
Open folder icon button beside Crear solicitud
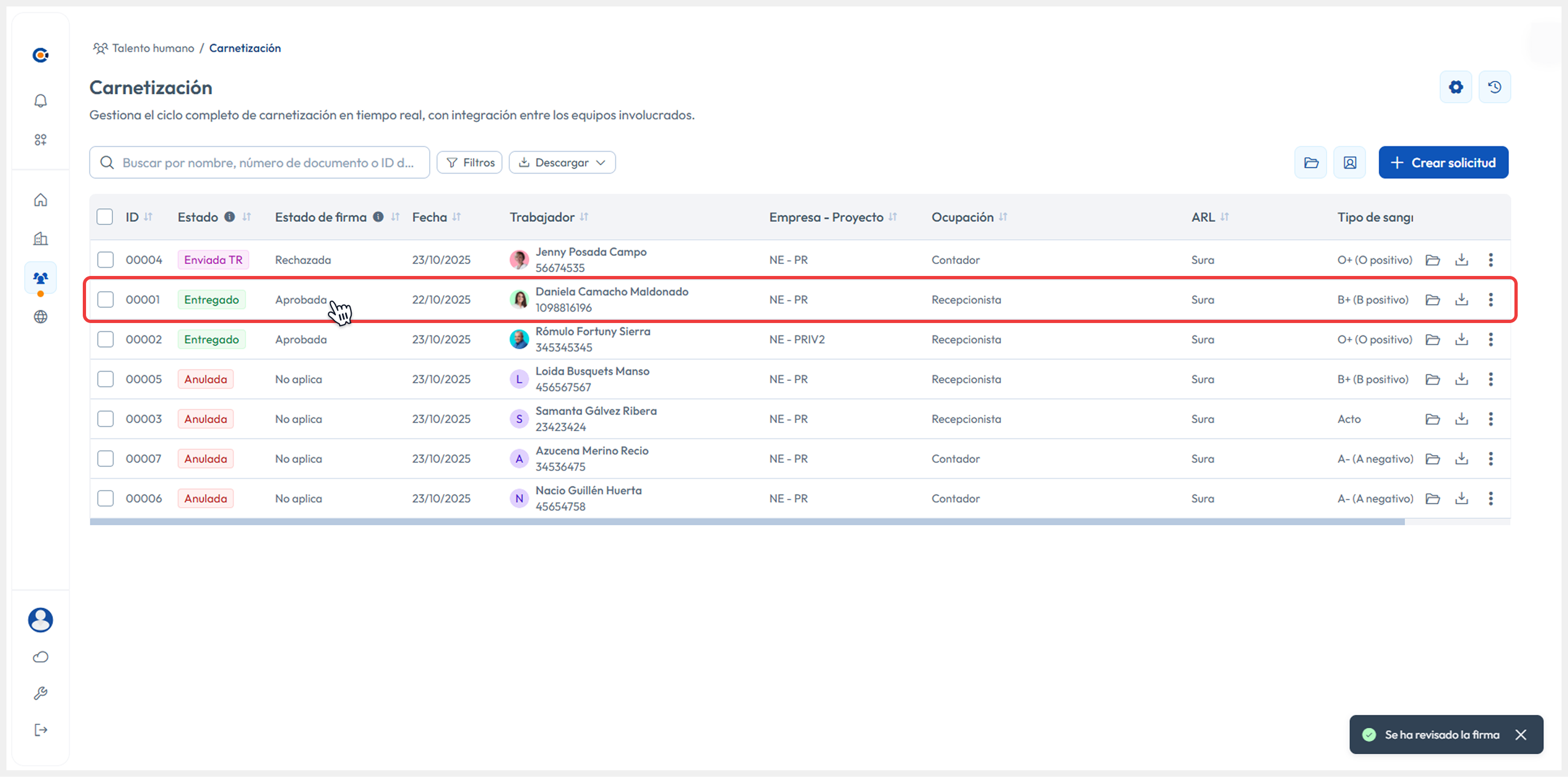tap(1310, 162)
